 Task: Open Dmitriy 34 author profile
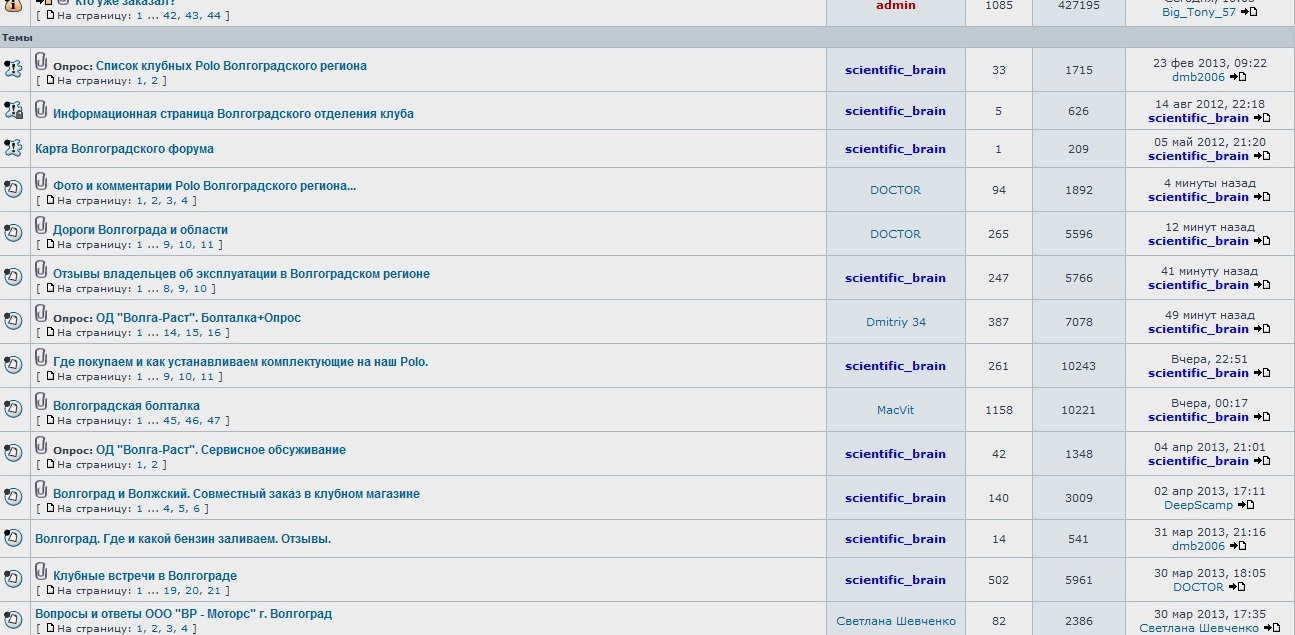click(895, 322)
